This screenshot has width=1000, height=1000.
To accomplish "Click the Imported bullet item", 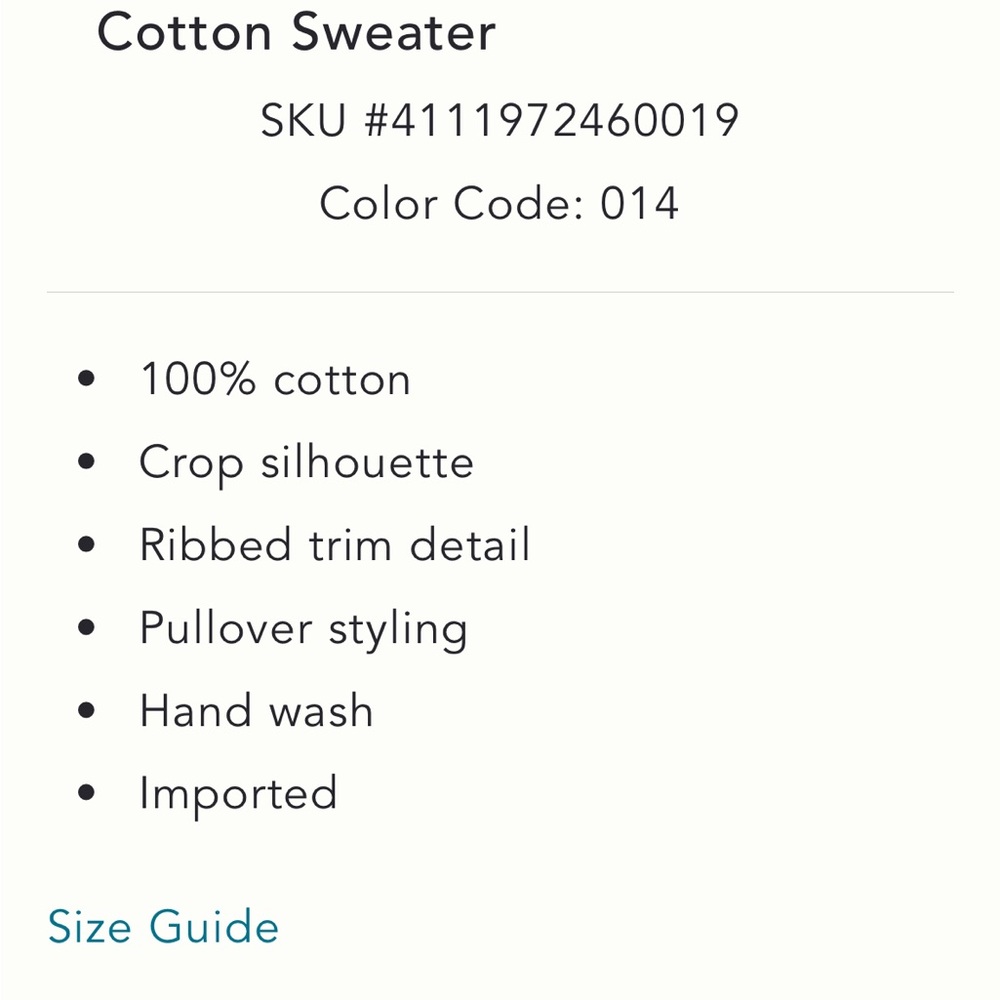I will point(238,795).
